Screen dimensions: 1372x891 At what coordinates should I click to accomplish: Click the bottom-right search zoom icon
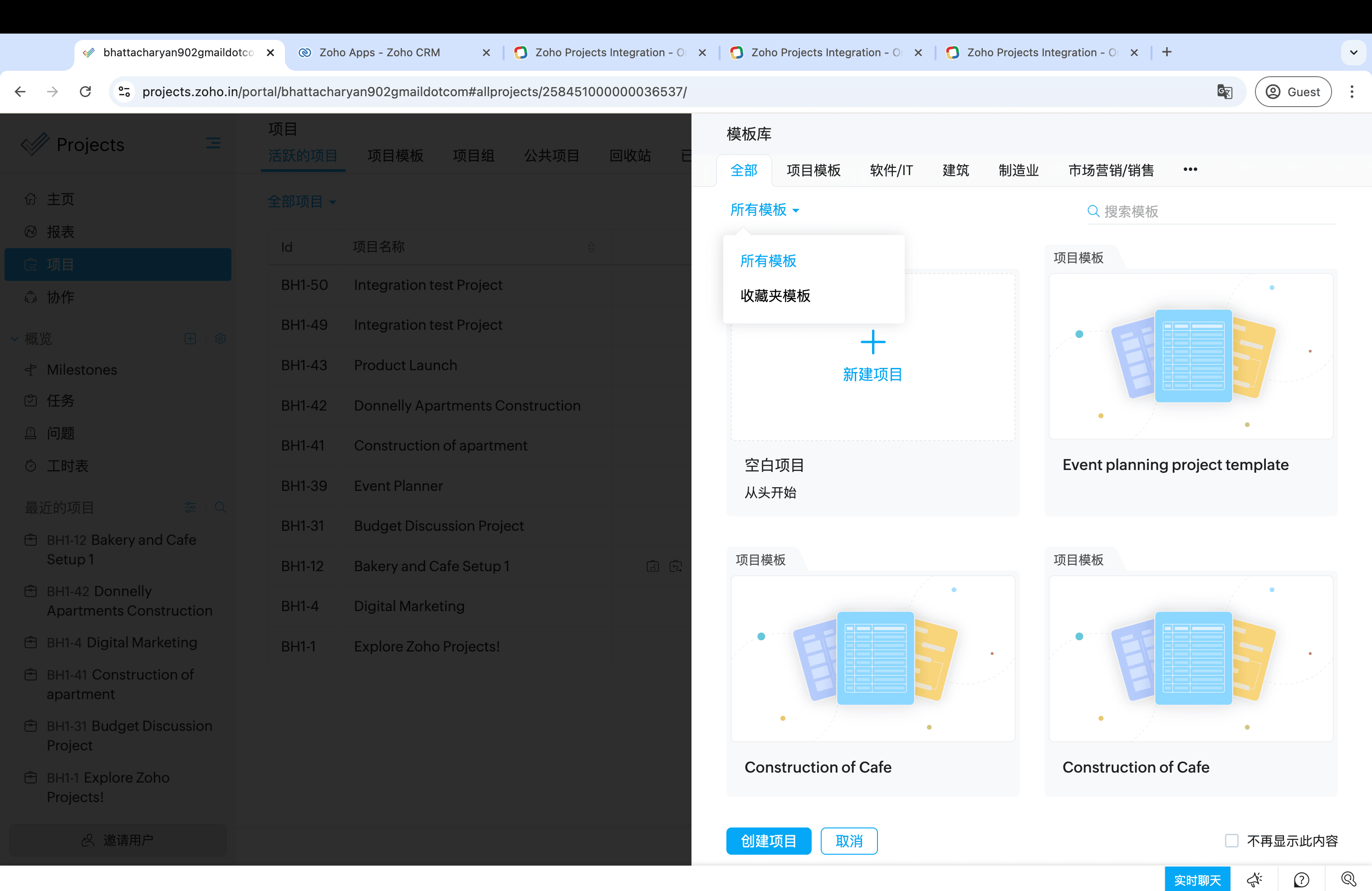(1348, 879)
